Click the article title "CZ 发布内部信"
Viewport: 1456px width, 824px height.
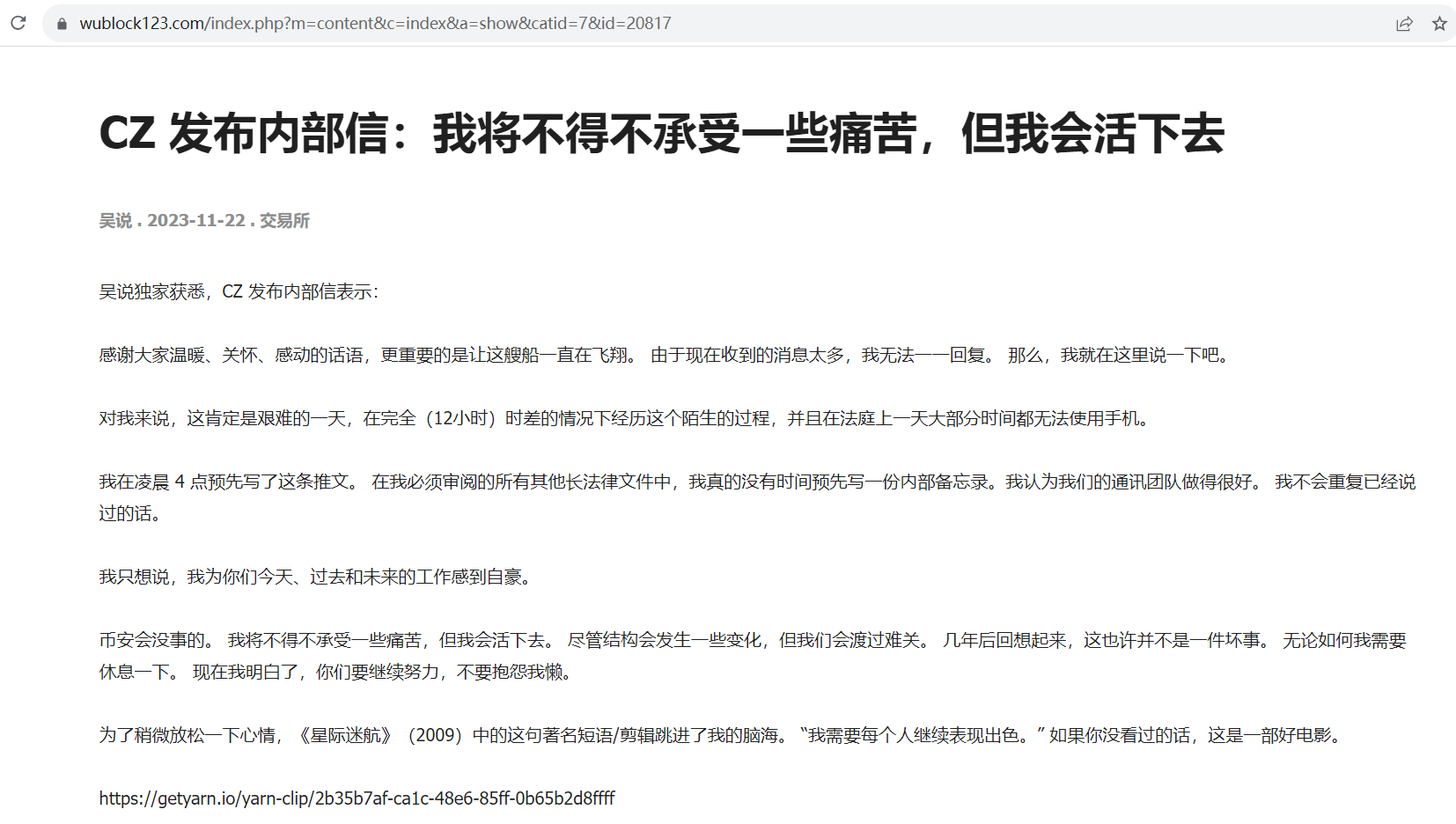tap(661, 134)
